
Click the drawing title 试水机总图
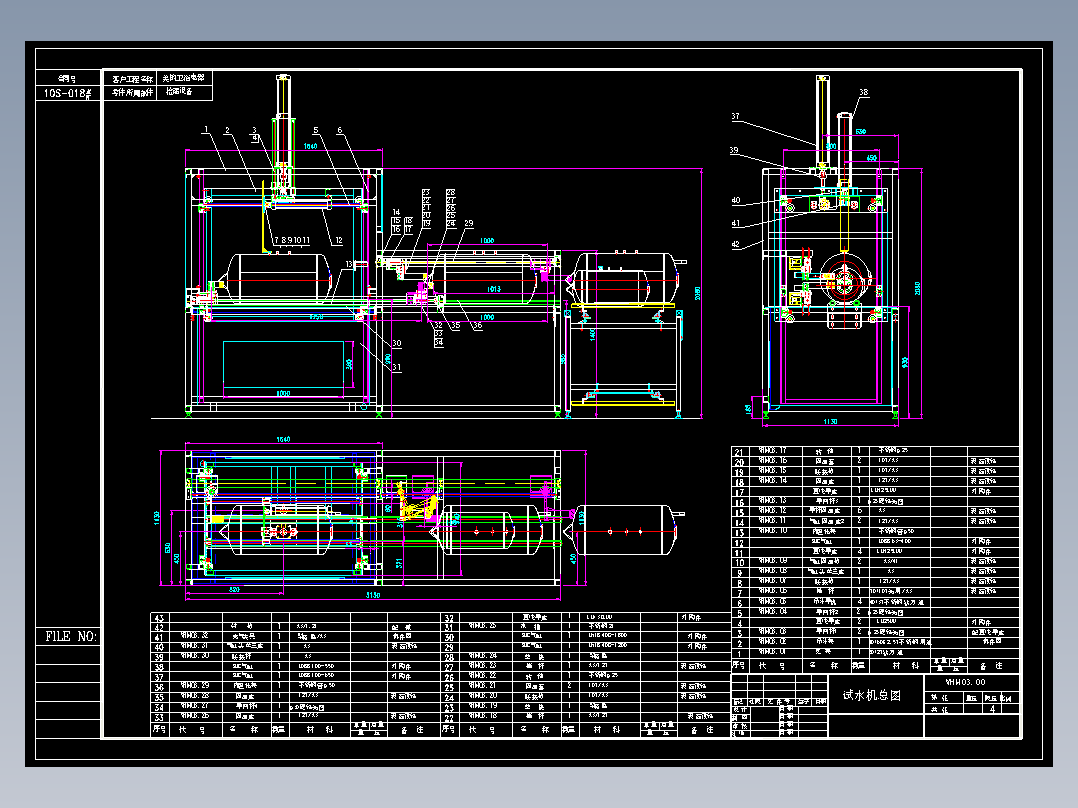[871, 695]
